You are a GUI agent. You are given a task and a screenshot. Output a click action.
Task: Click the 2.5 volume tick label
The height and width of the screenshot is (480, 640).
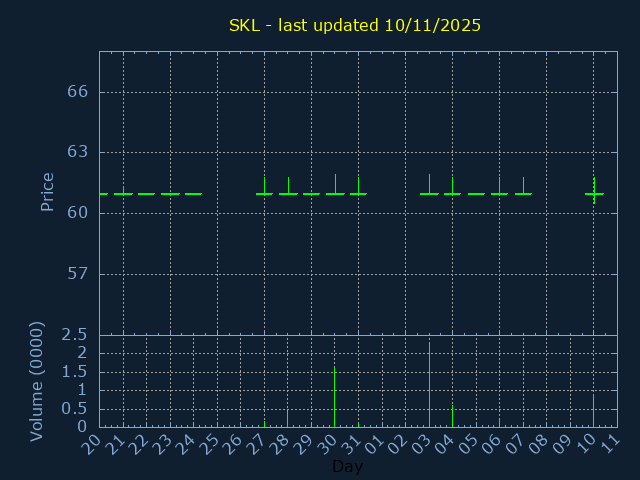[x=76, y=335]
